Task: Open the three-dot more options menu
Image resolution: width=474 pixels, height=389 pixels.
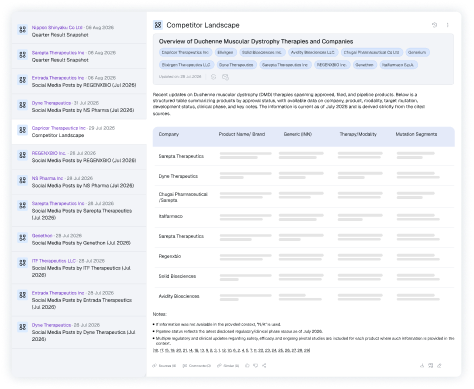Action: pos(447,25)
